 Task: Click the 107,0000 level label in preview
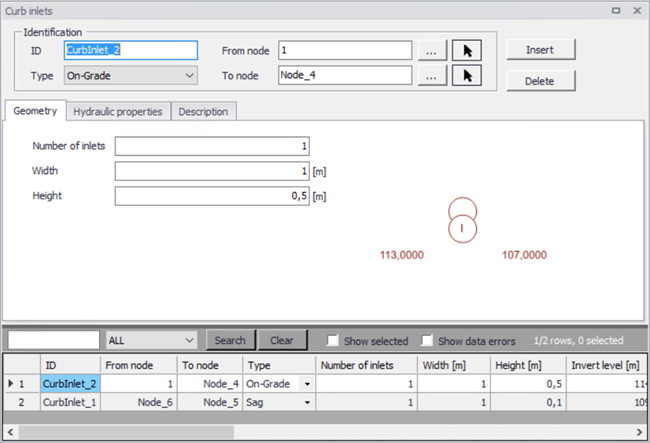point(524,255)
